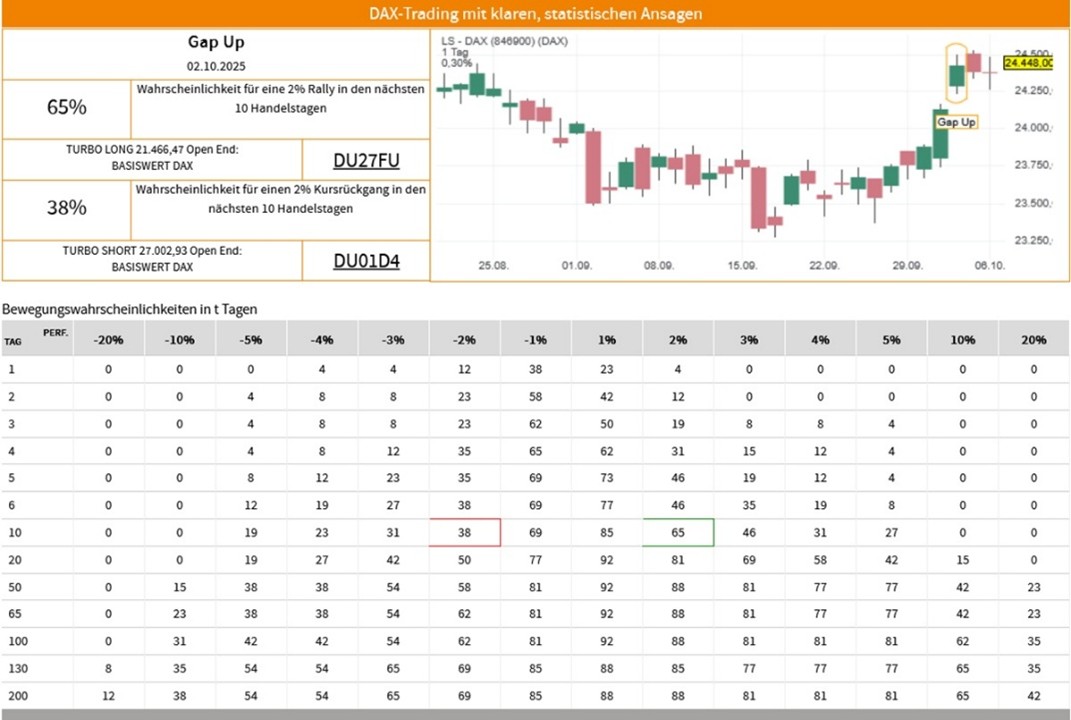The width and height of the screenshot is (1071, 720).
Task: Click the TURBO LONG 21.466,47 description
Action: click(152, 158)
